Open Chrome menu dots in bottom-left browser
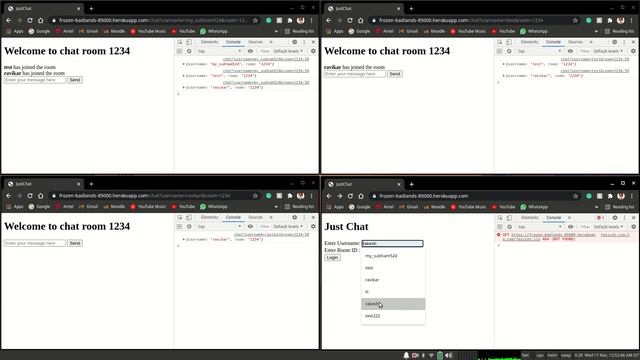The width and height of the screenshot is (640, 360). click(x=311, y=196)
